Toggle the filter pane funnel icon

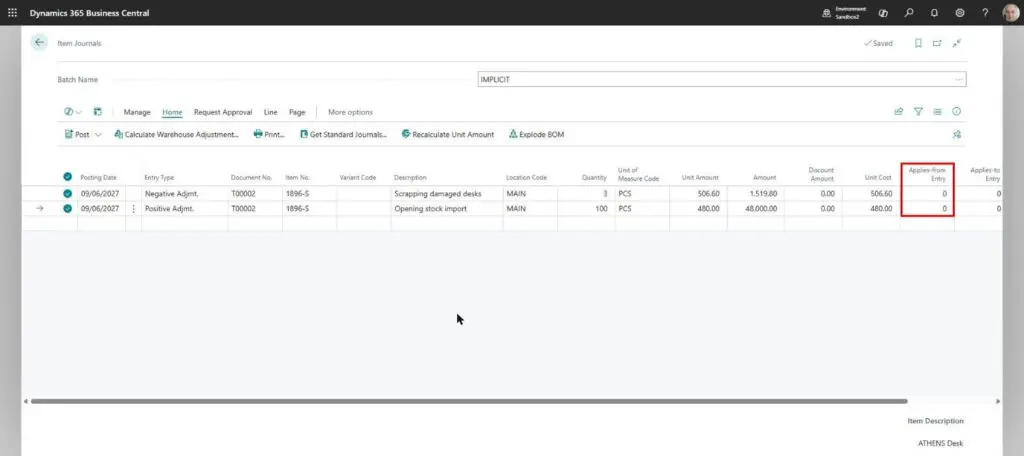(918, 112)
